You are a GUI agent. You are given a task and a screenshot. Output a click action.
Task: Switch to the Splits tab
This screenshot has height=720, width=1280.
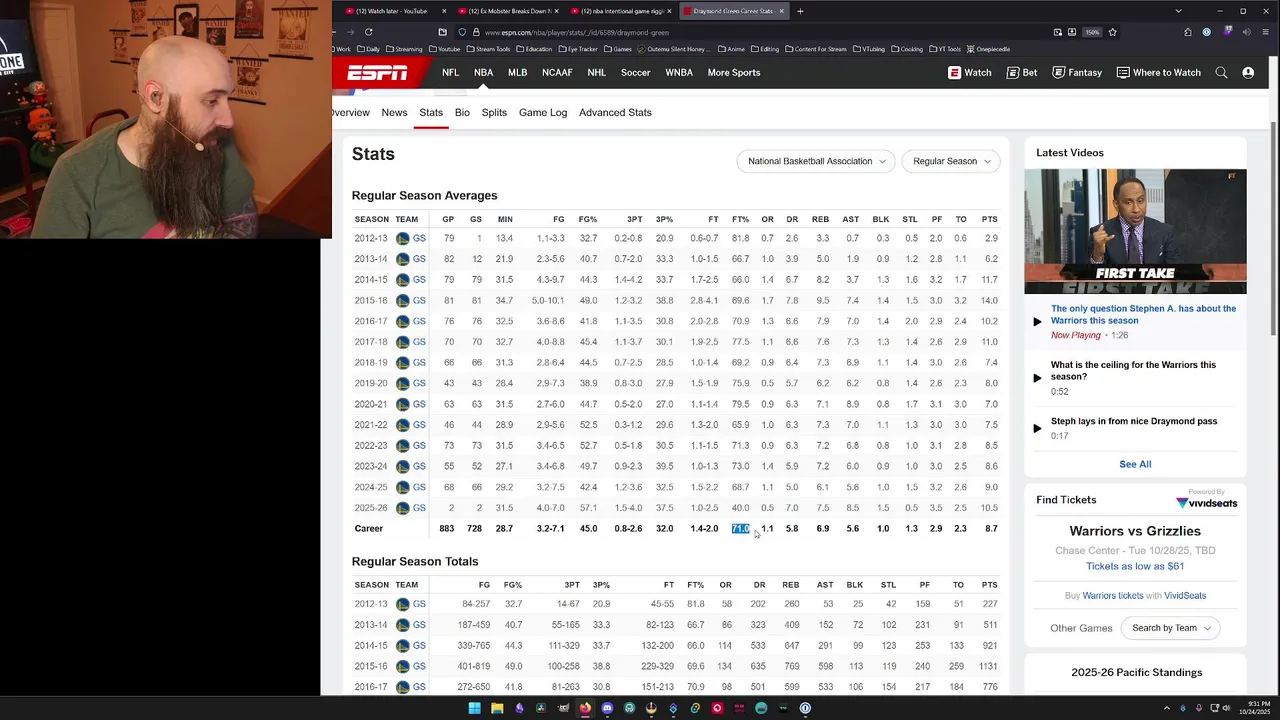tap(494, 112)
